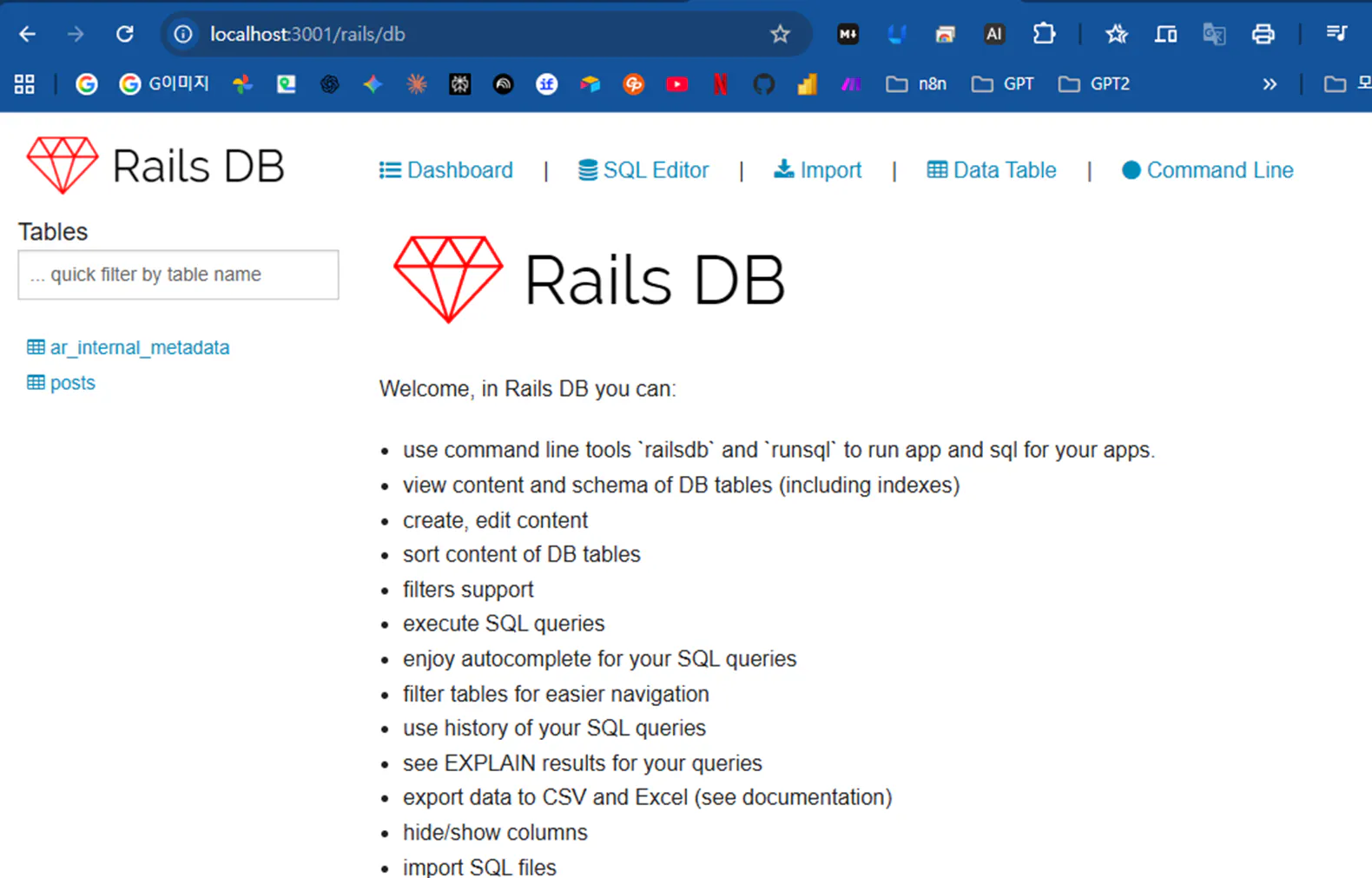Open the Markdown (M↓) extension
This screenshot has width=1372, height=878.
tap(848, 34)
